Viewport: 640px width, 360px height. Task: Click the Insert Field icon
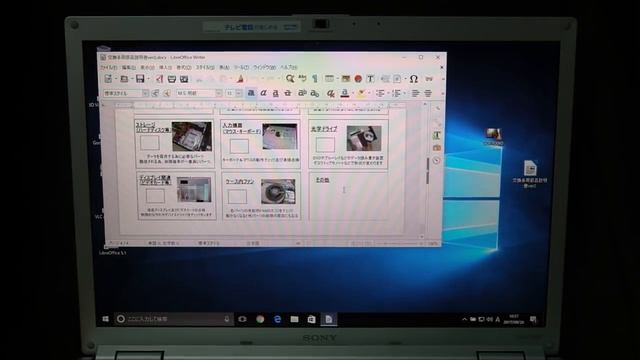click(x=397, y=79)
